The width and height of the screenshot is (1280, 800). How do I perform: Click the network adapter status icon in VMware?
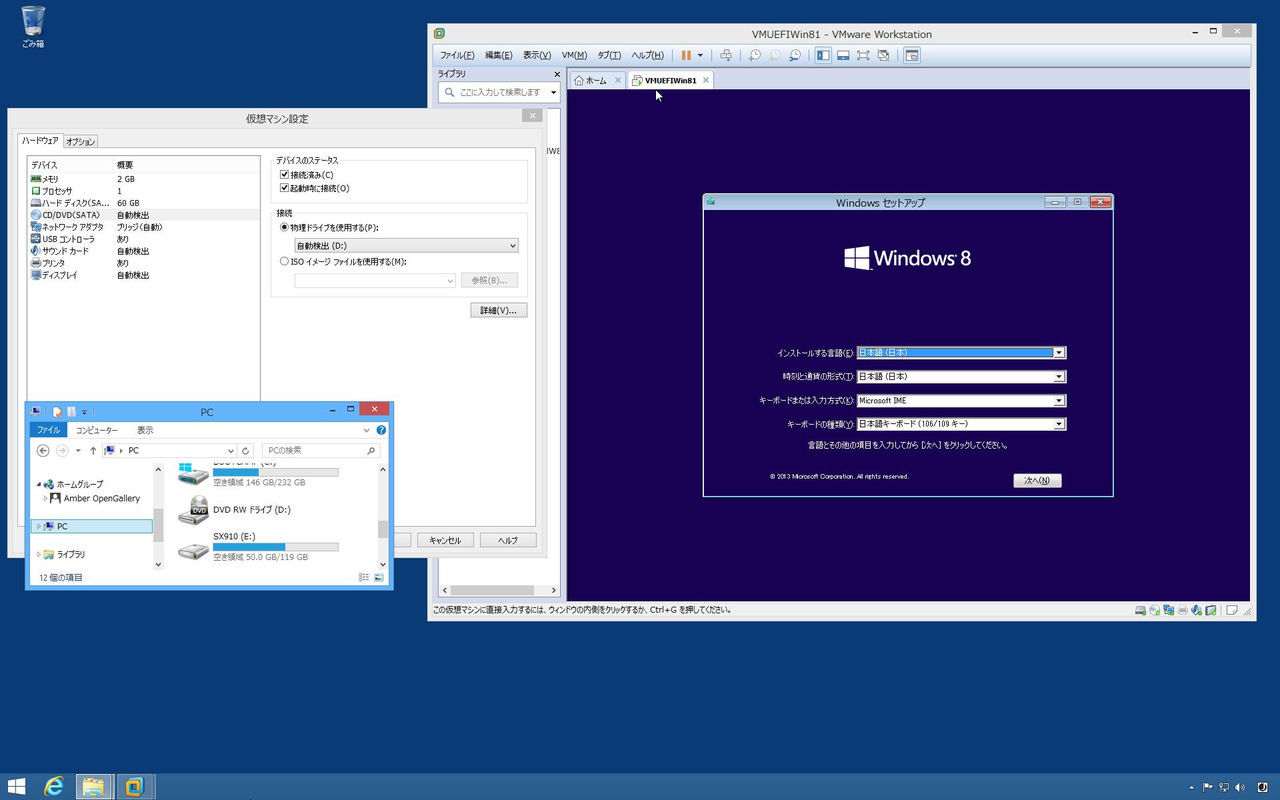tap(1169, 610)
